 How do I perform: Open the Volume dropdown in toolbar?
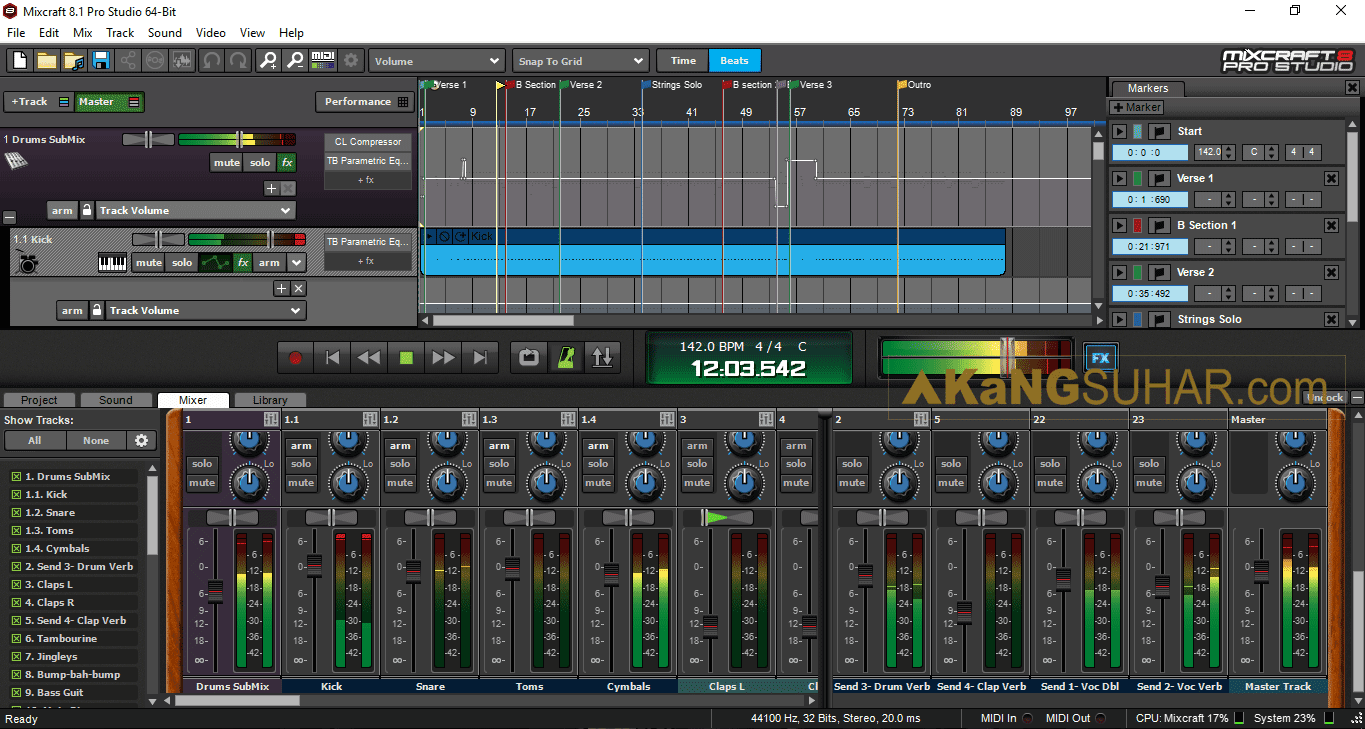coord(436,61)
